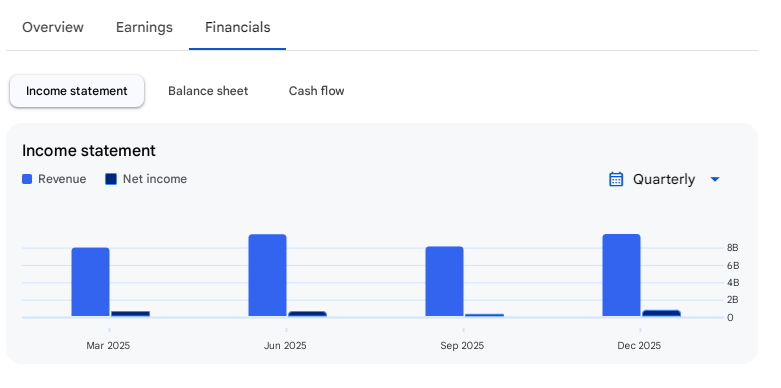Click the 8B y-axis value
The image size is (781, 388).
pyautogui.click(x=732, y=248)
